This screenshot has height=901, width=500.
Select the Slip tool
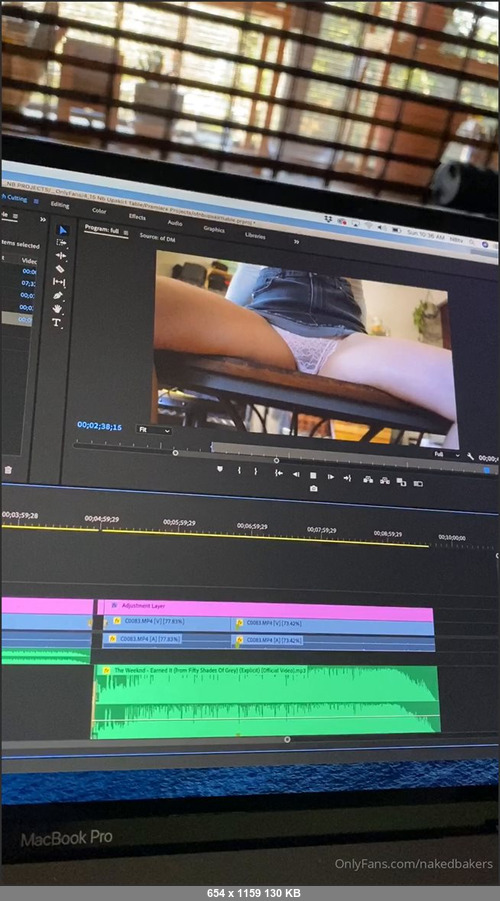tap(59, 282)
